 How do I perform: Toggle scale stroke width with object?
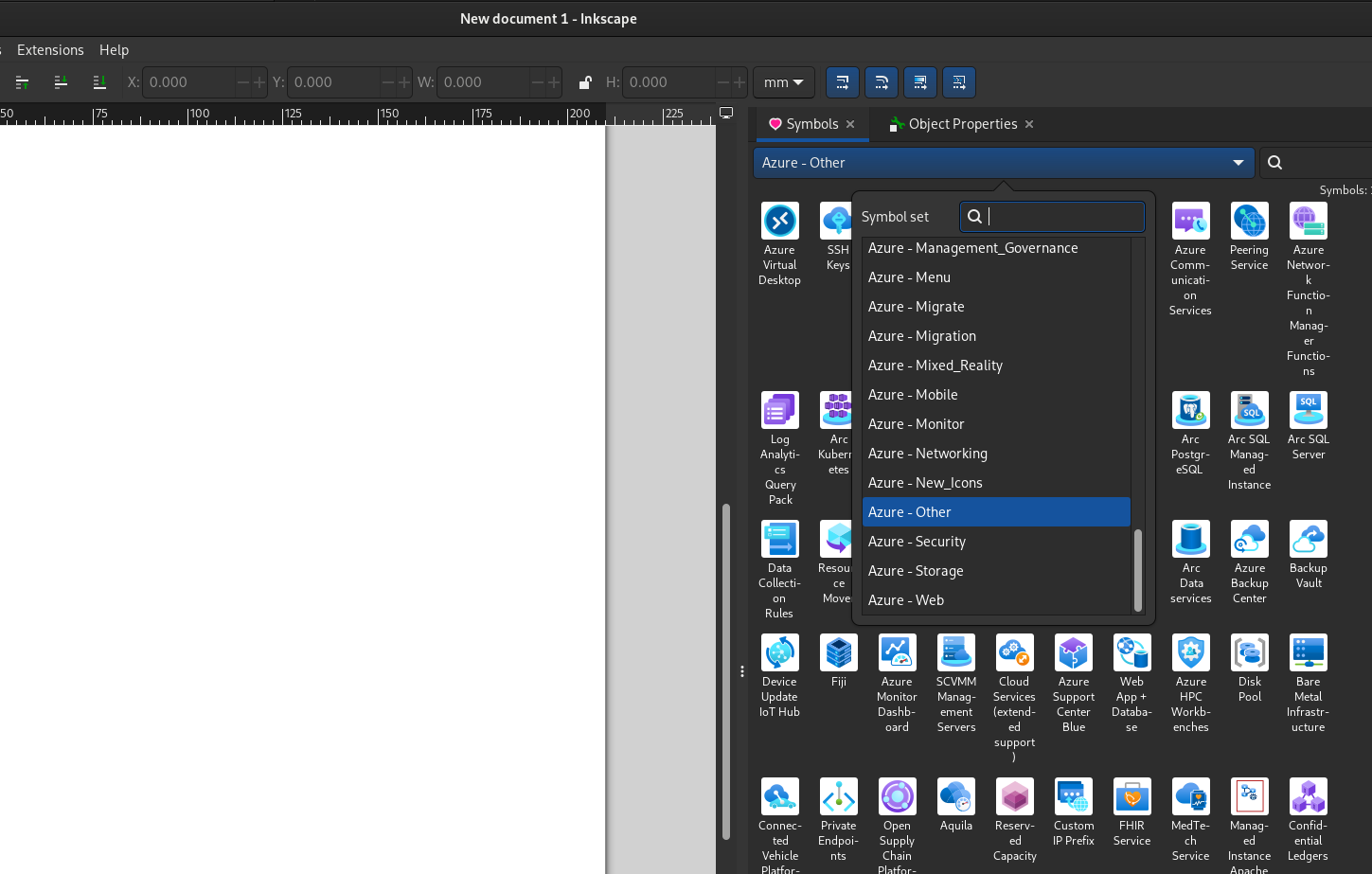(843, 82)
